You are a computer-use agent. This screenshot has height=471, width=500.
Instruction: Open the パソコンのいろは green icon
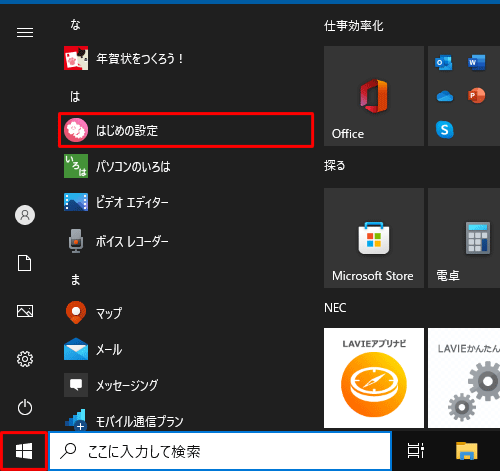76,166
